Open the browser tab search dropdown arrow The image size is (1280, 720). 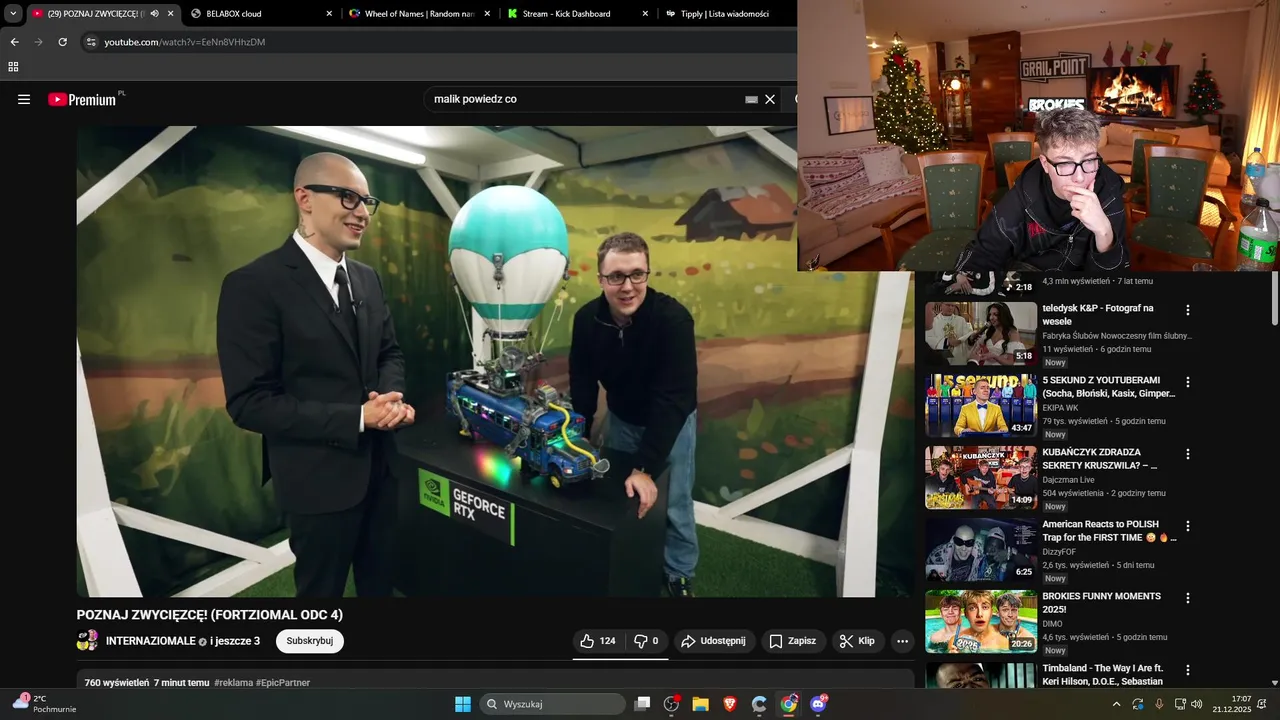coord(13,14)
